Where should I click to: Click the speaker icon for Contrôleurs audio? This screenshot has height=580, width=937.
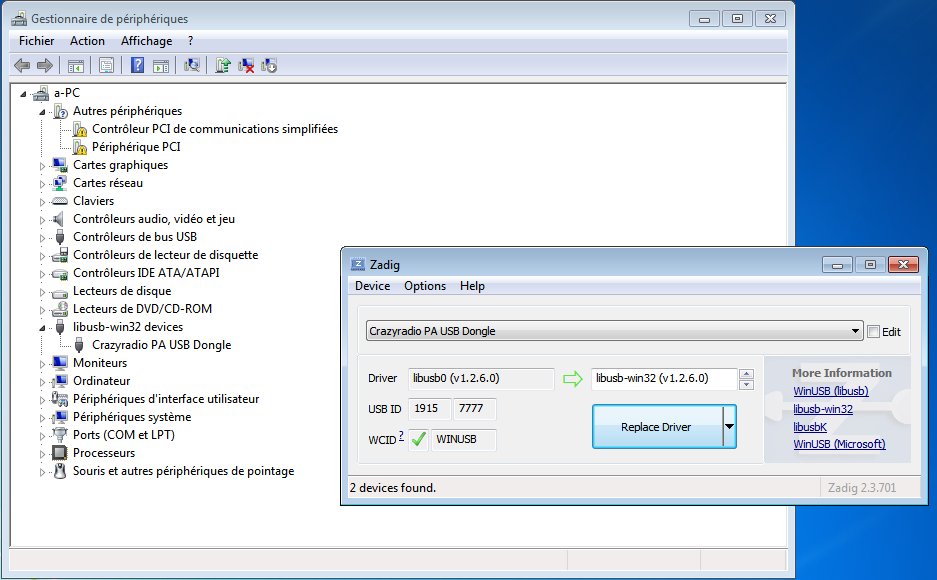59,219
